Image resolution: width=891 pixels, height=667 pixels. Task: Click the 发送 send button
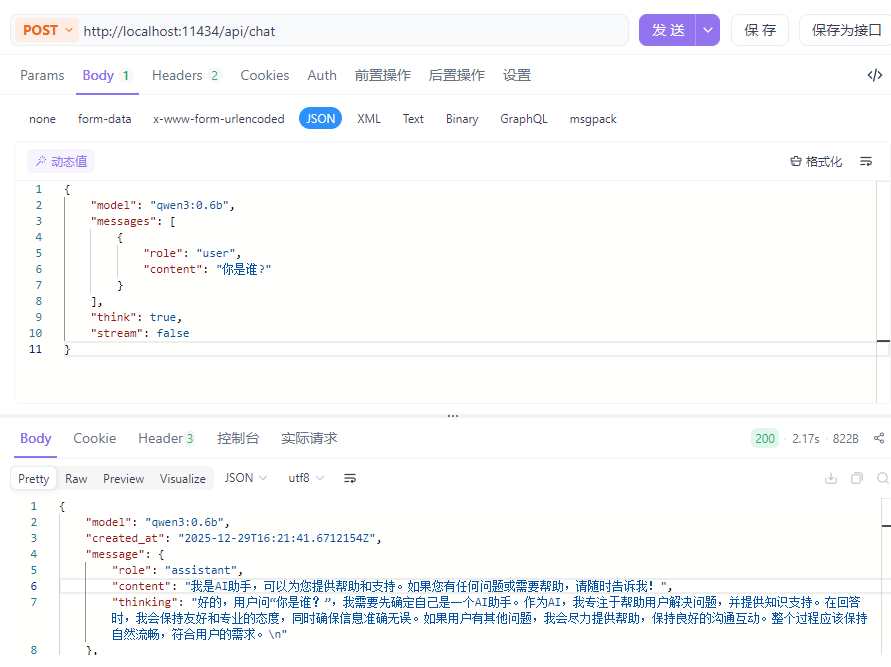pyautogui.click(x=668, y=30)
